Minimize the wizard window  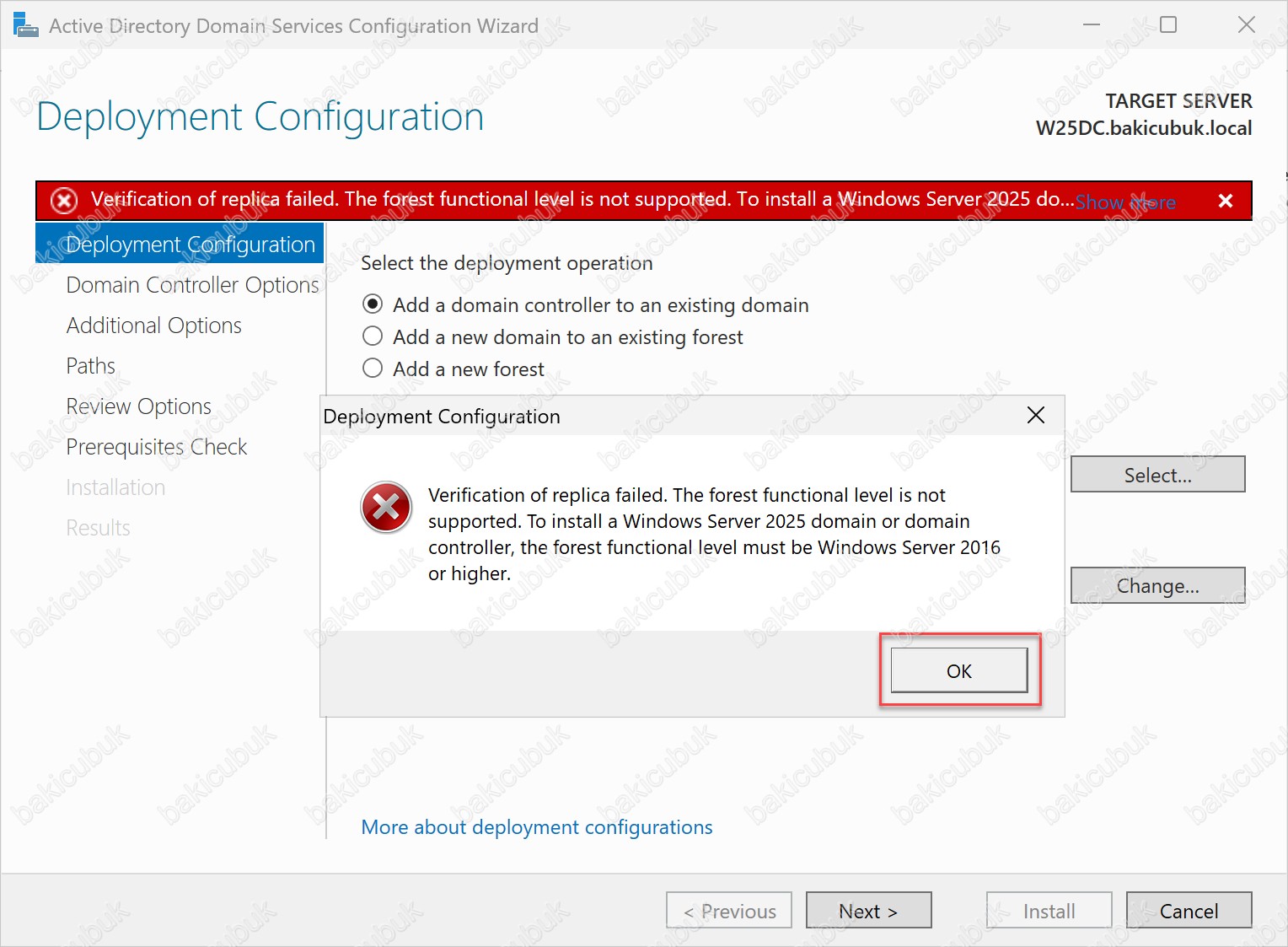point(1092,24)
